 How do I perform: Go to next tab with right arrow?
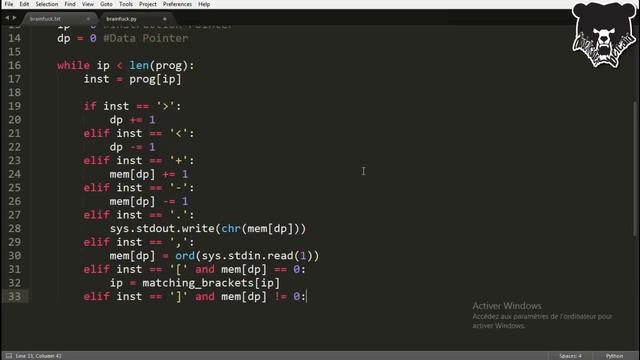pos(14,18)
